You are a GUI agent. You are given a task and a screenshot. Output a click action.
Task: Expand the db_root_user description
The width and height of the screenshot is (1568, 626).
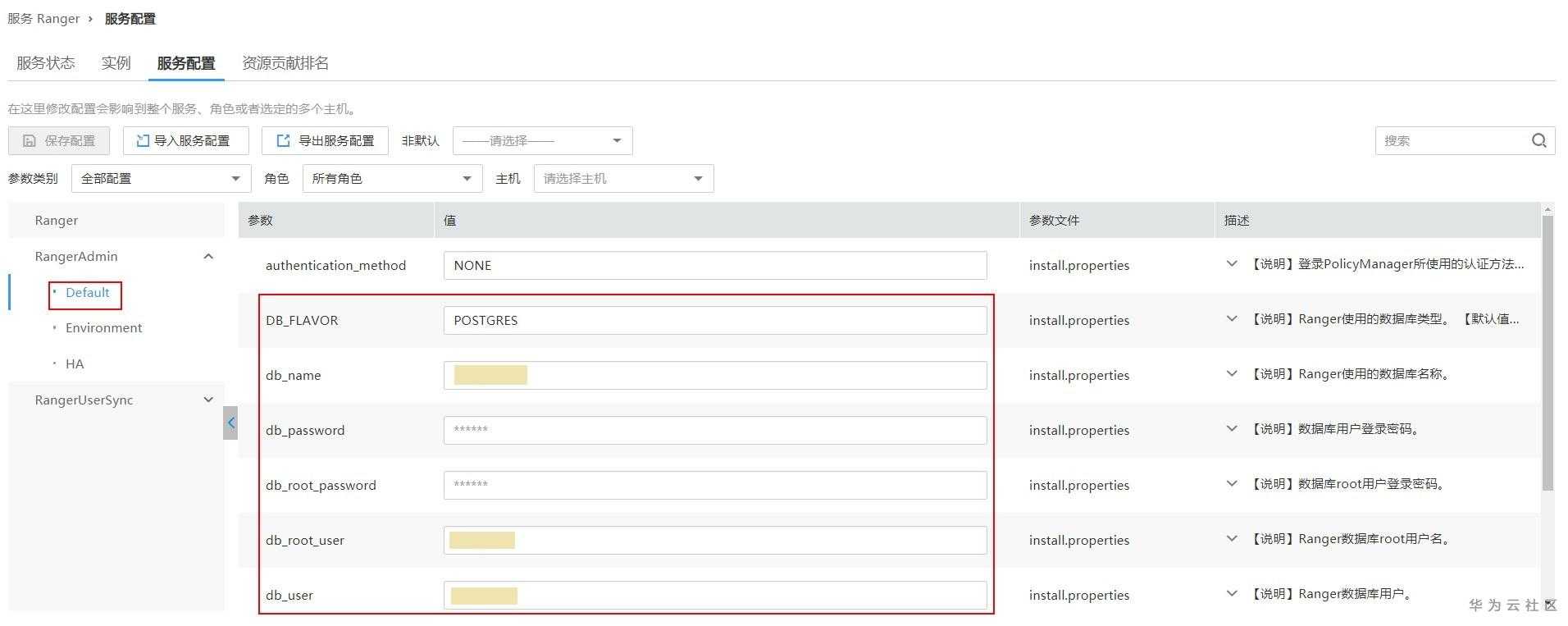[1231, 538]
